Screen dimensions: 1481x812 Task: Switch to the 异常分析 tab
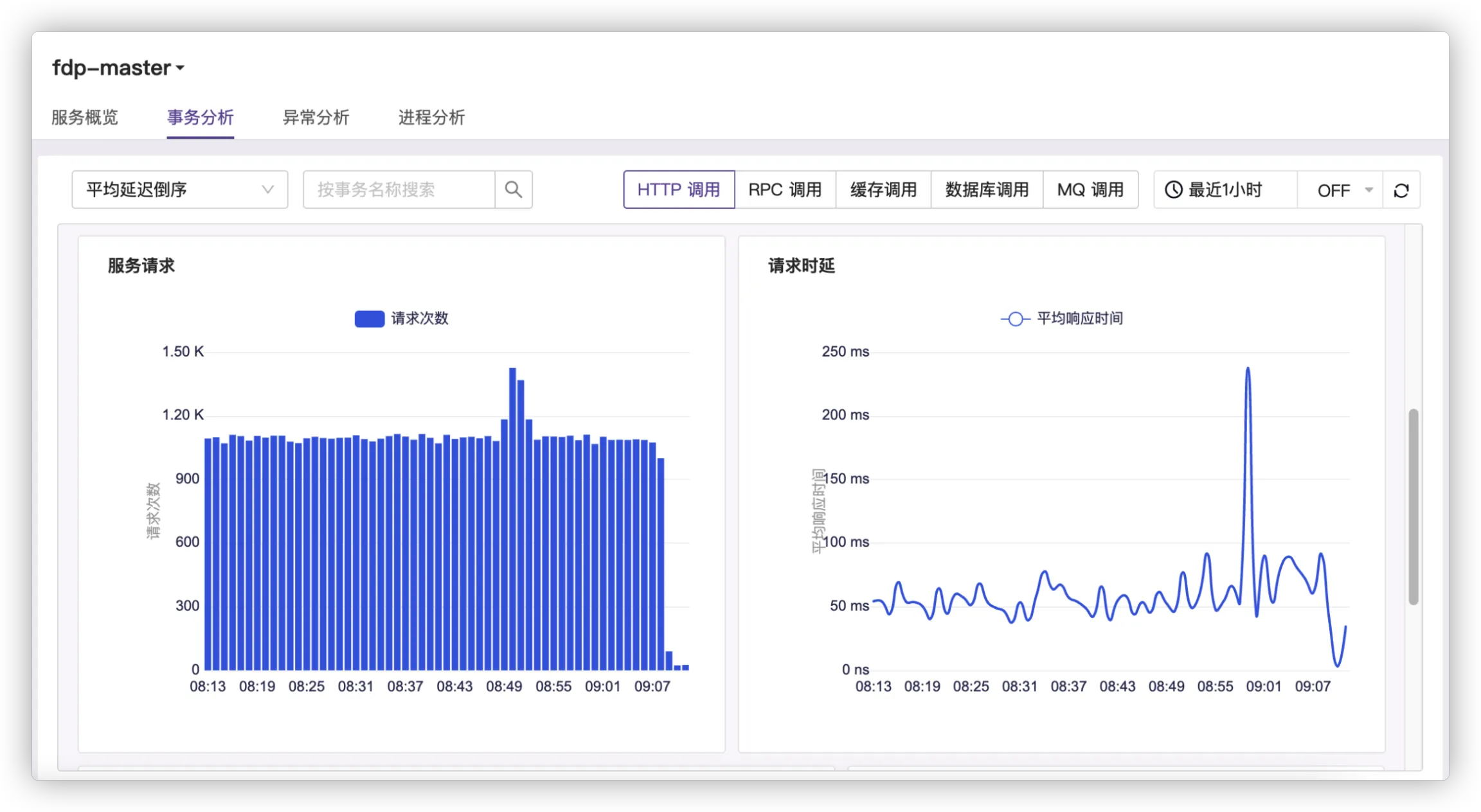click(316, 118)
